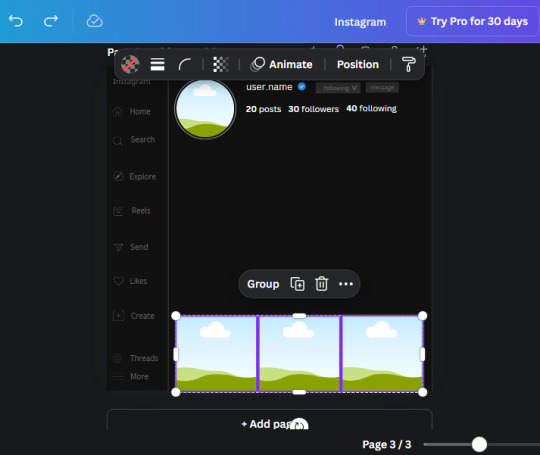Click More in the mockup sidebar
540x455 pixels.
[x=139, y=376]
